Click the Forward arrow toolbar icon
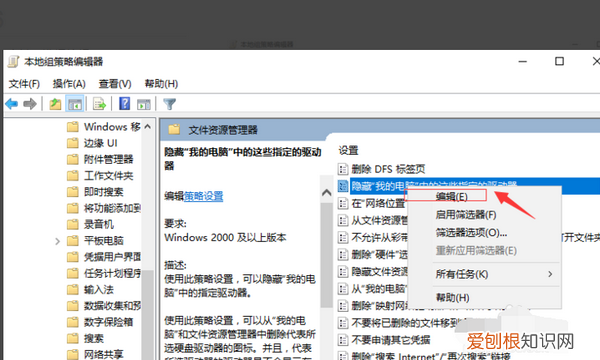Image resolution: width=600 pixels, height=360 pixels. click(x=30, y=104)
